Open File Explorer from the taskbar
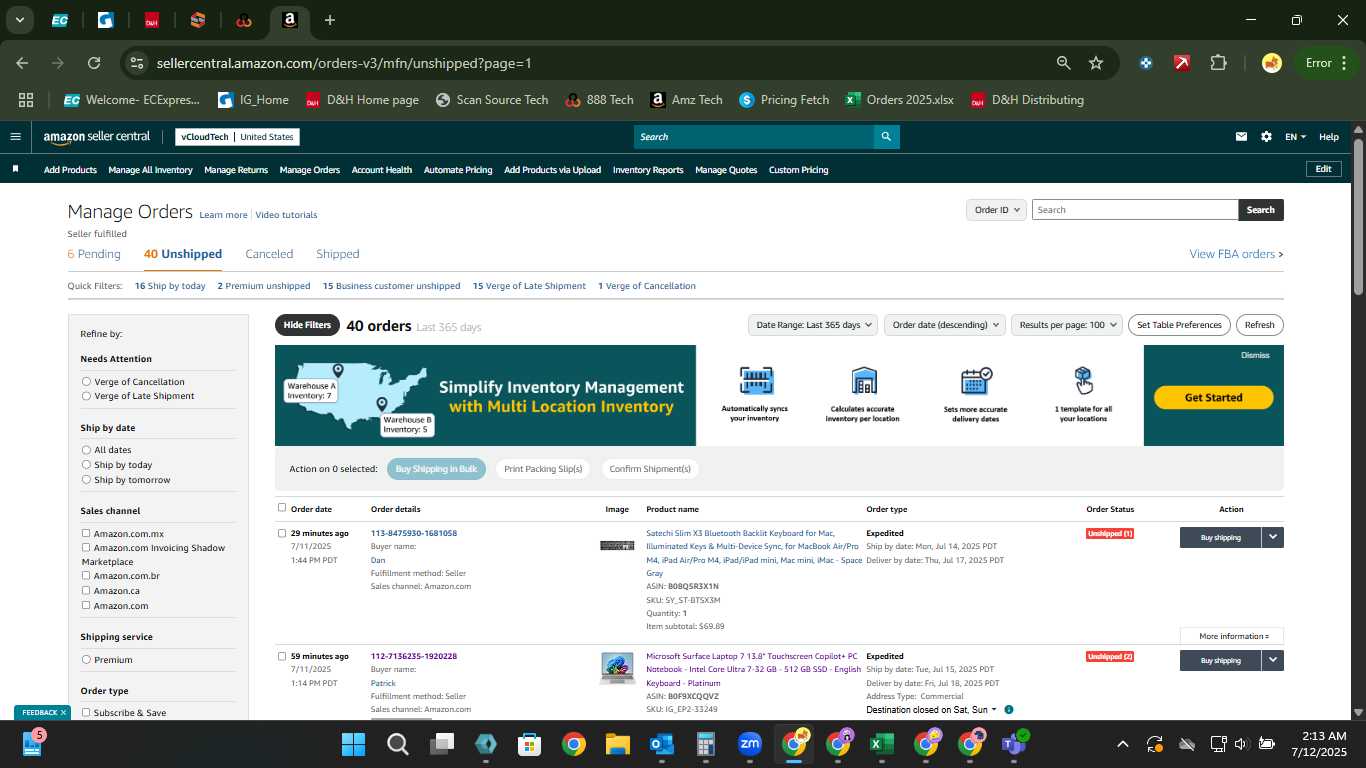Viewport: 1366px width, 768px height. 617,744
